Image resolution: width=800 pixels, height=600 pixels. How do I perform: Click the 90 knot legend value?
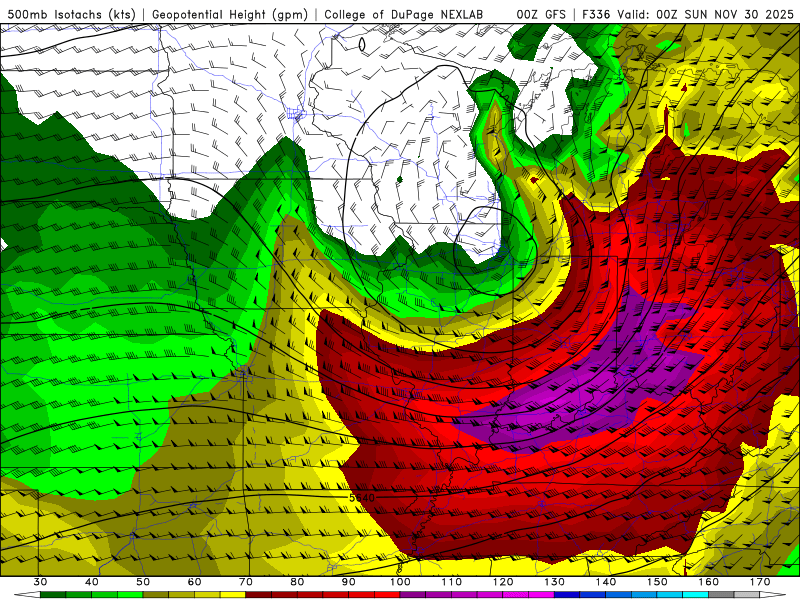click(x=348, y=582)
